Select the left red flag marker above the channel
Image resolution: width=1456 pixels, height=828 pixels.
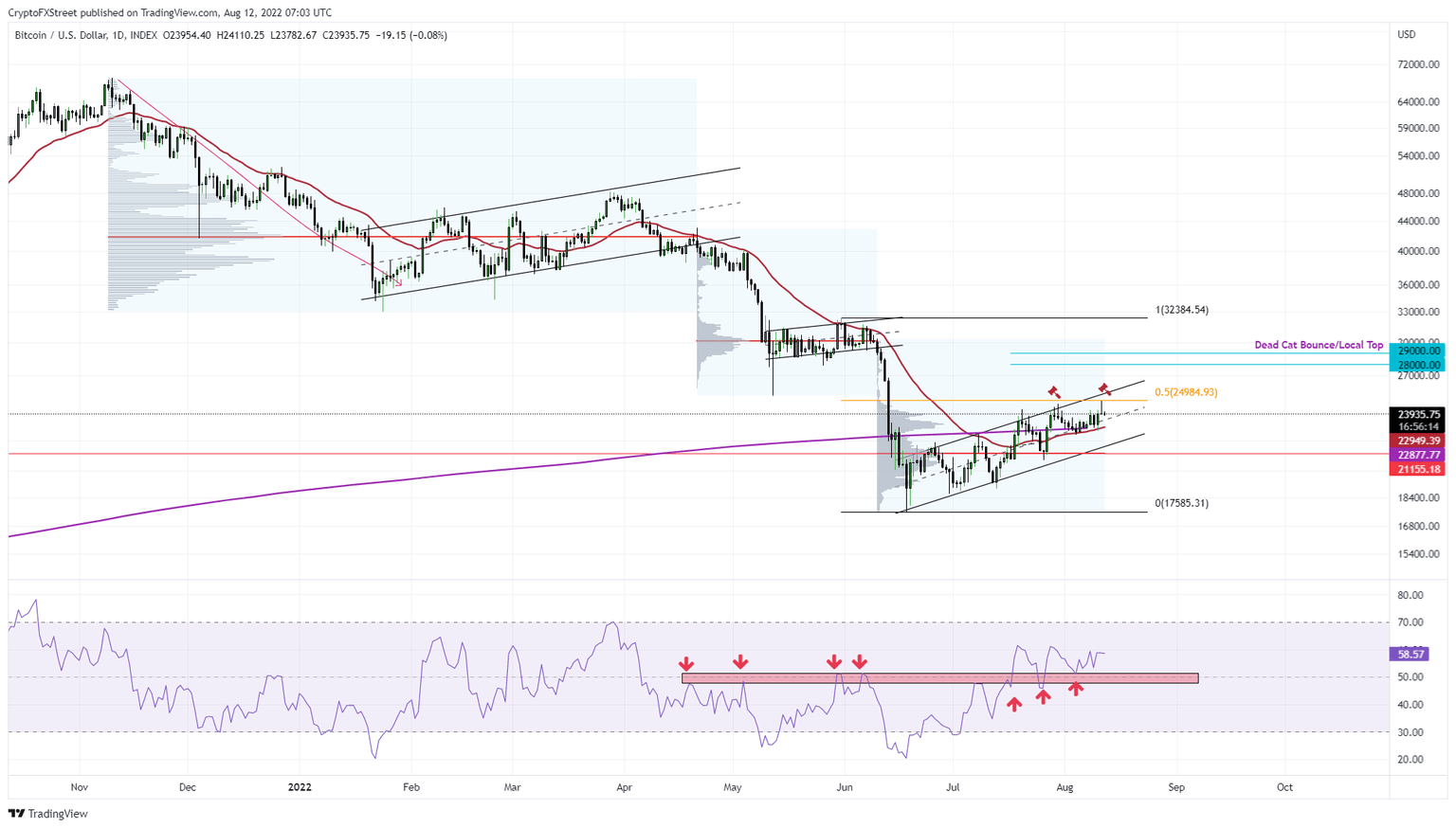pos(1055,389)
